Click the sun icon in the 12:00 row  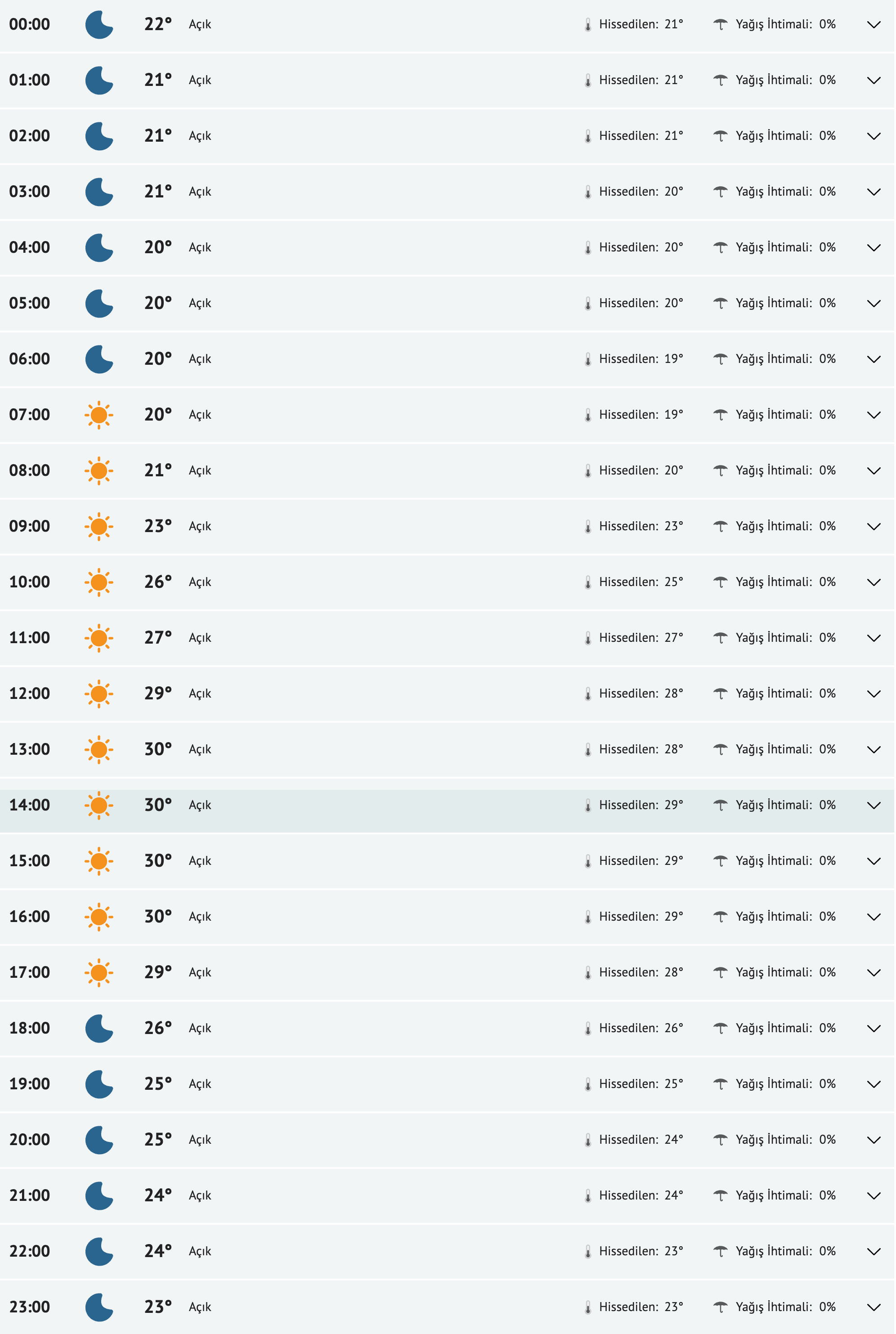99,694
